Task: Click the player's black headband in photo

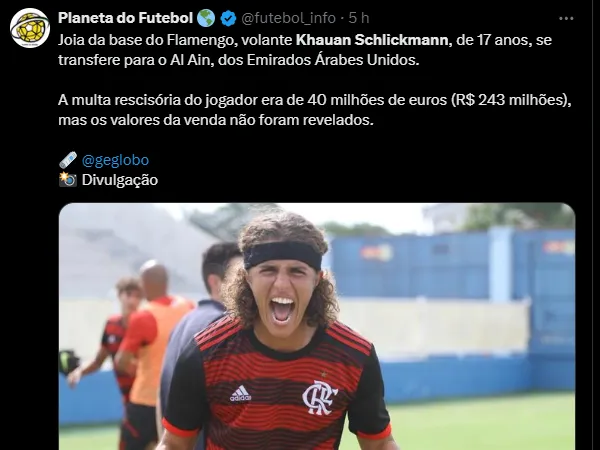Action: (x=283, y=255)
